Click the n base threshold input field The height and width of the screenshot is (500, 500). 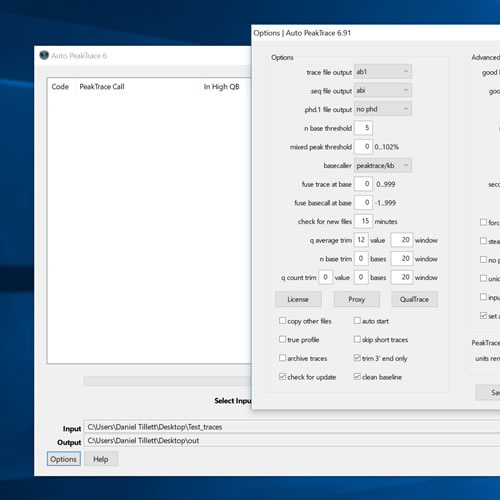click(363, 128)
